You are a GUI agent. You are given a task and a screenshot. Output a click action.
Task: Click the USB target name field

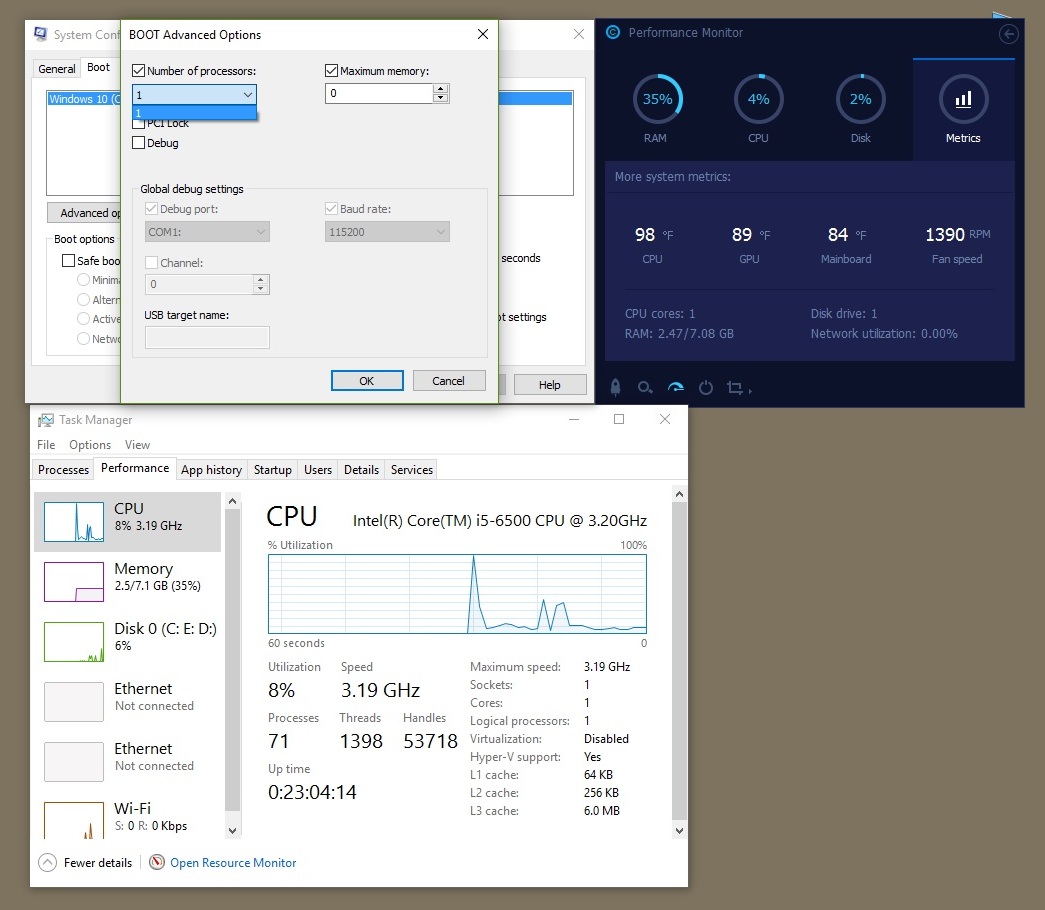[x=207, y=337]
